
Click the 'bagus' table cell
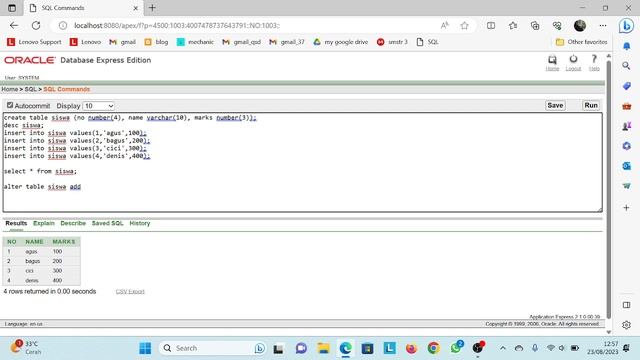33,261
